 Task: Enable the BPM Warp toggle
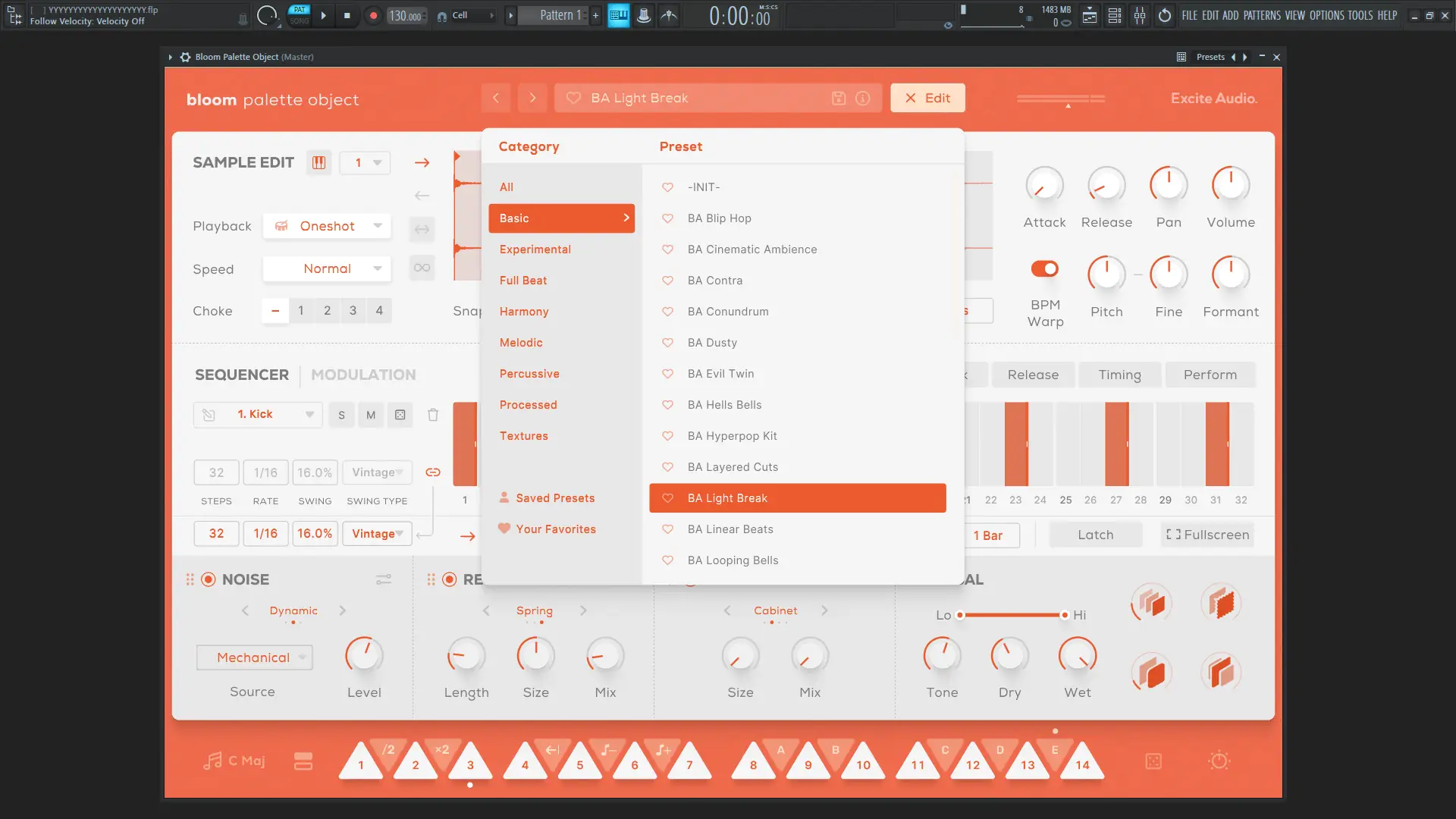(x=1045, y=268)
